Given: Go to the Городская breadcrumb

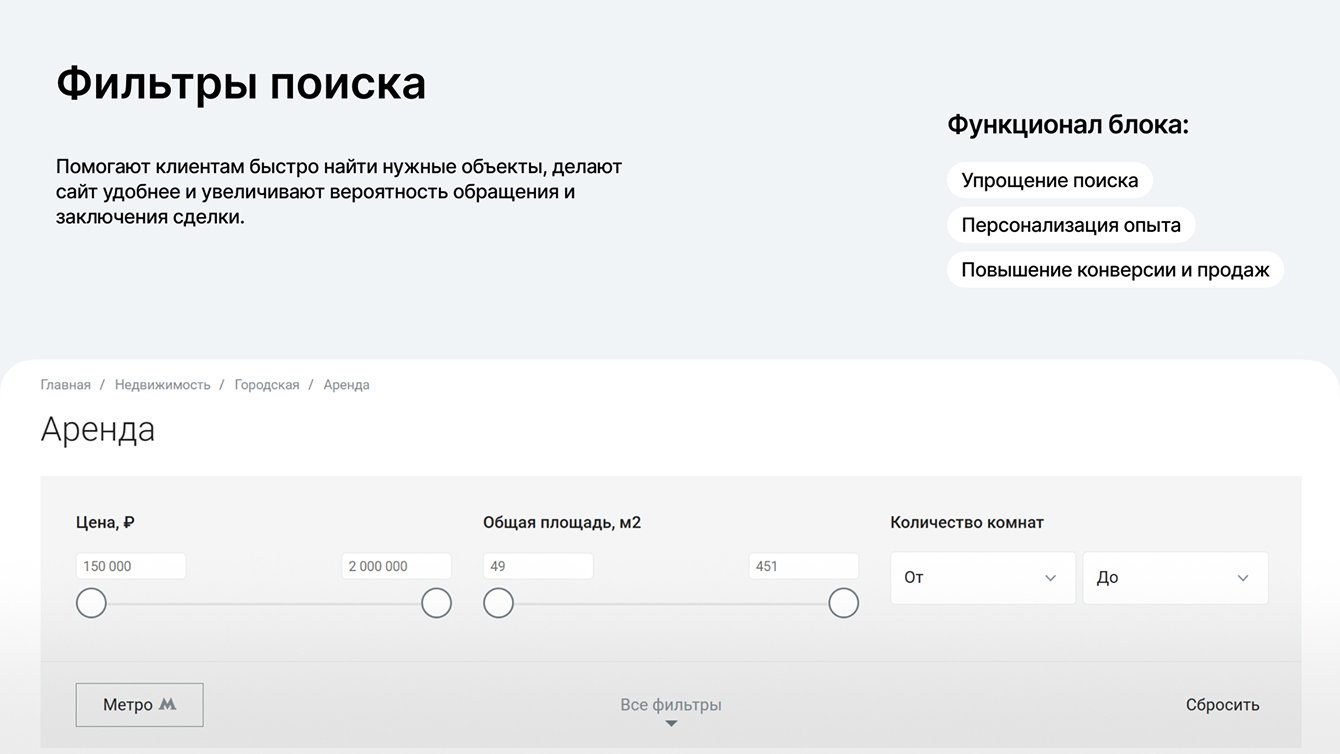Looking at the screenshot, I should pyautogui.click(x=267, y=385).
